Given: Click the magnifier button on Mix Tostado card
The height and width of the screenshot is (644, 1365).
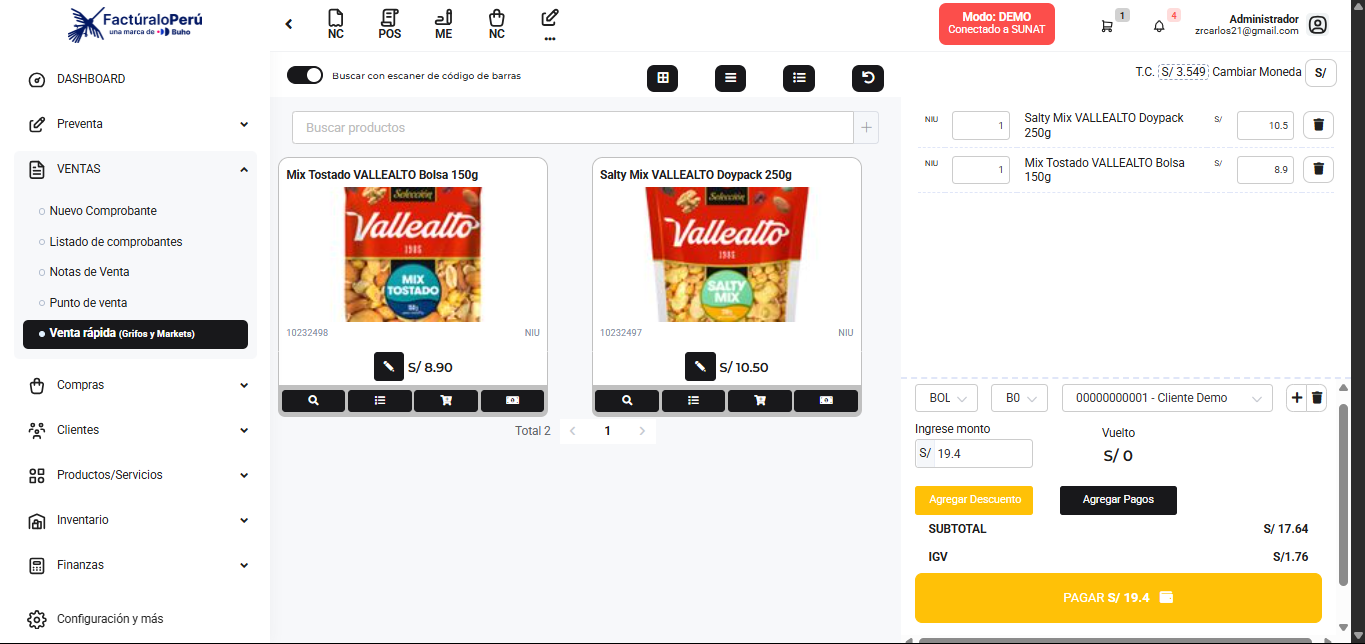Looking at the screenshot, I should pyautogui.click(x=313, y=400).
